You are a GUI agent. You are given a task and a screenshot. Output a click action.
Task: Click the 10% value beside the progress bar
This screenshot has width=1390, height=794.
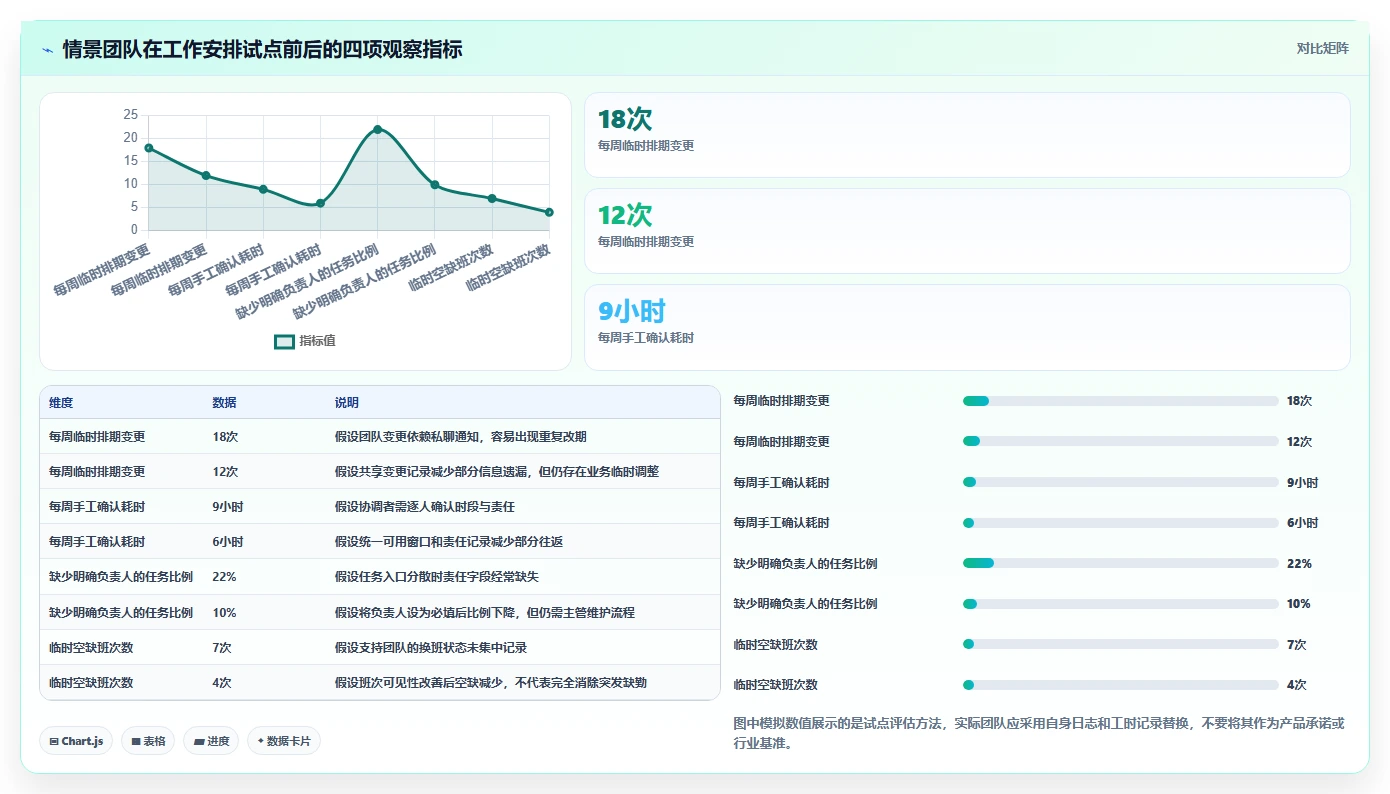point(1299,604)
